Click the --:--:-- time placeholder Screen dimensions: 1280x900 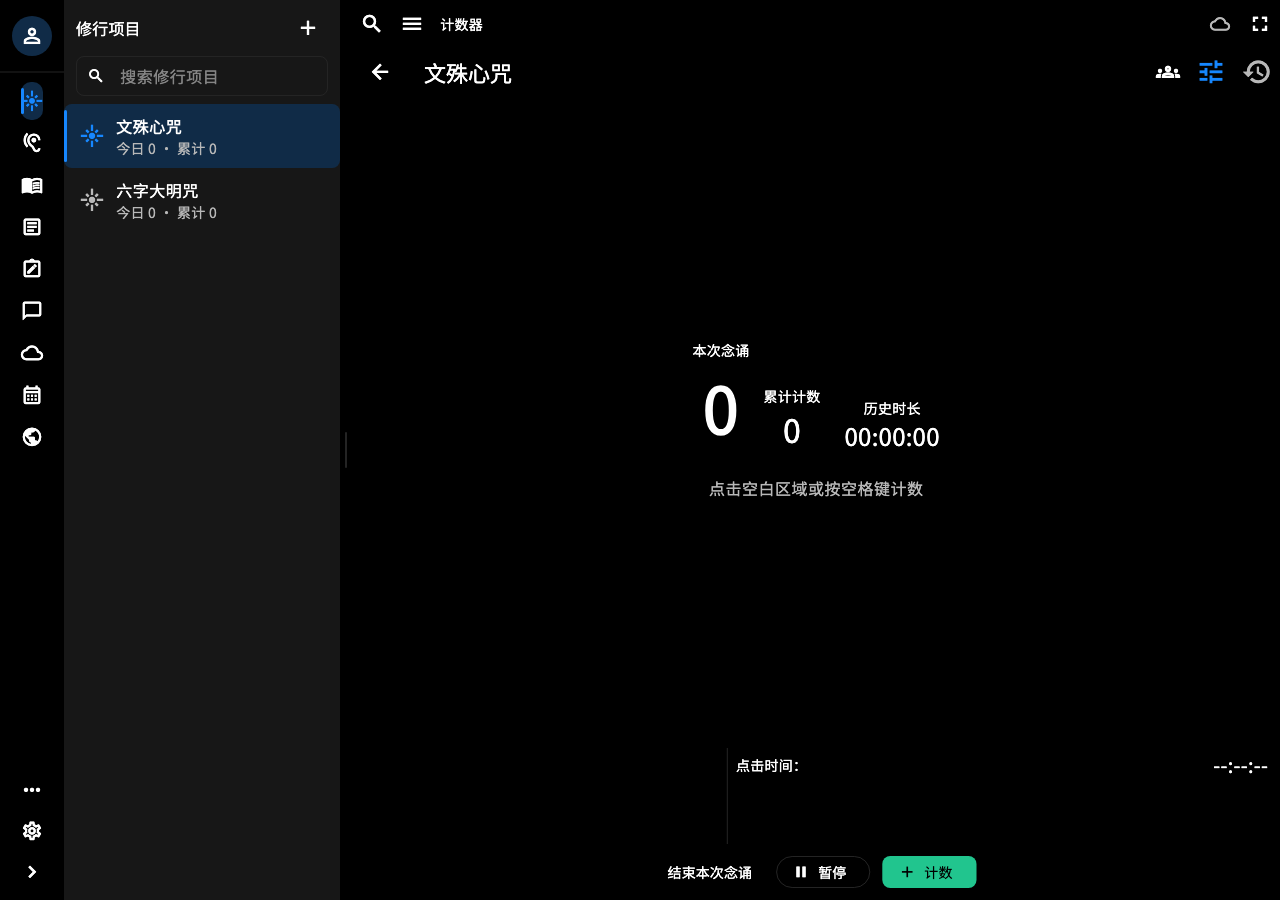pos(1241,767)
